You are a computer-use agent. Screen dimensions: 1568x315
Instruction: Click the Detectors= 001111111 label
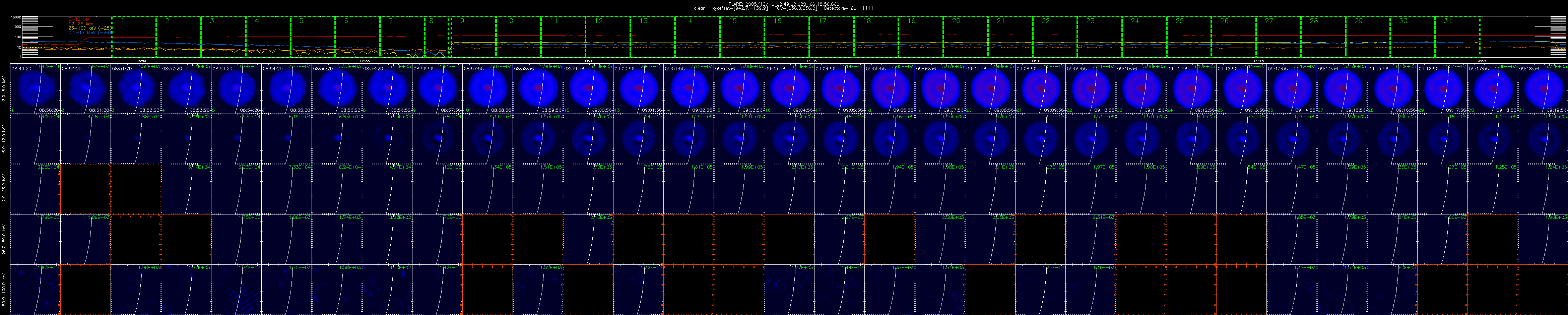[850, 8]
